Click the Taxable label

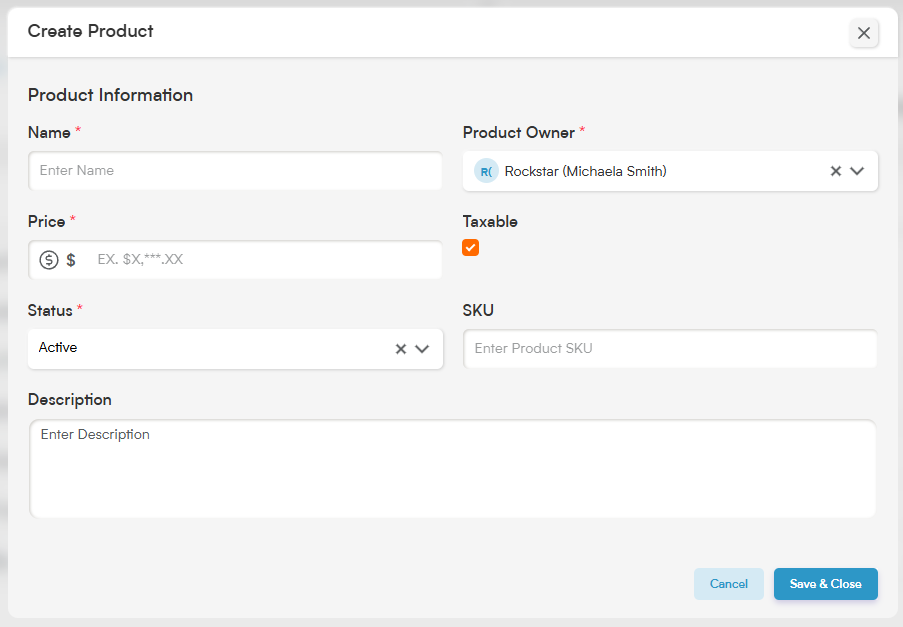tap(490, 222)
